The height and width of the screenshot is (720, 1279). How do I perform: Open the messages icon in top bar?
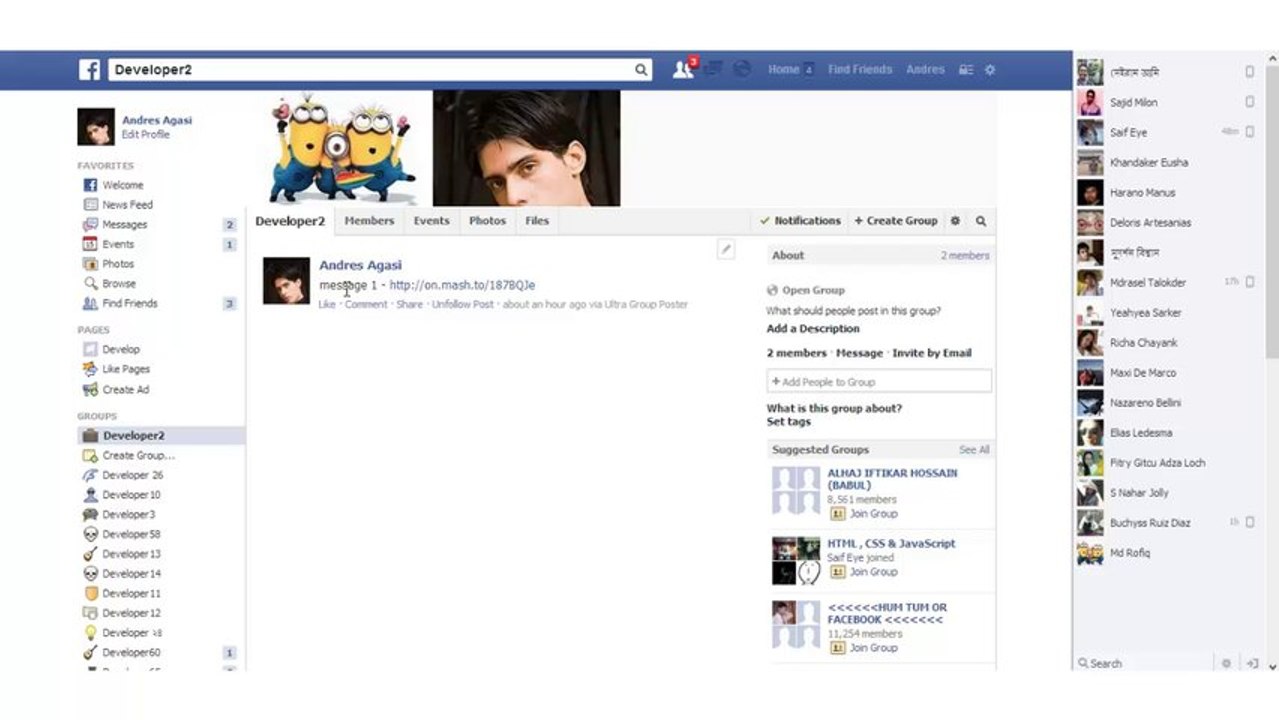[x=713, y=69]
